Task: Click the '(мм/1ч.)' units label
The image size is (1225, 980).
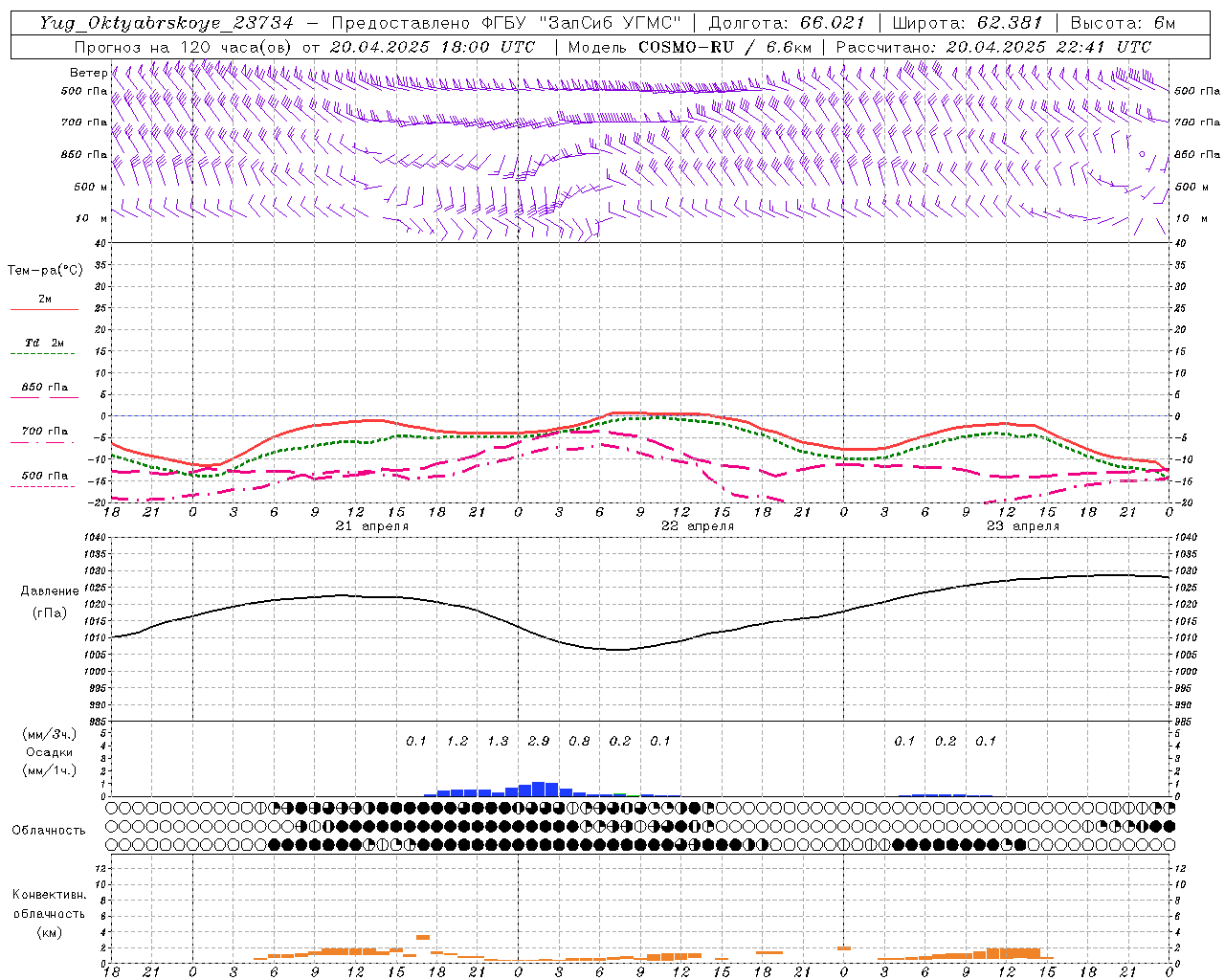Action: (50, 770)
